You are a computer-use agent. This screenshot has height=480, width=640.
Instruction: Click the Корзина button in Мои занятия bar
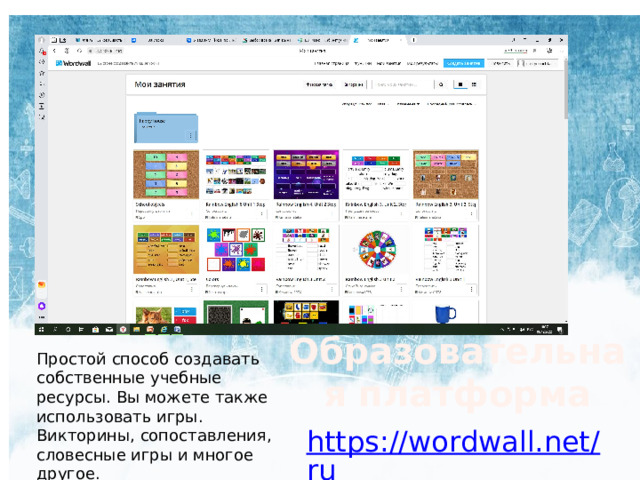(353, 84)
